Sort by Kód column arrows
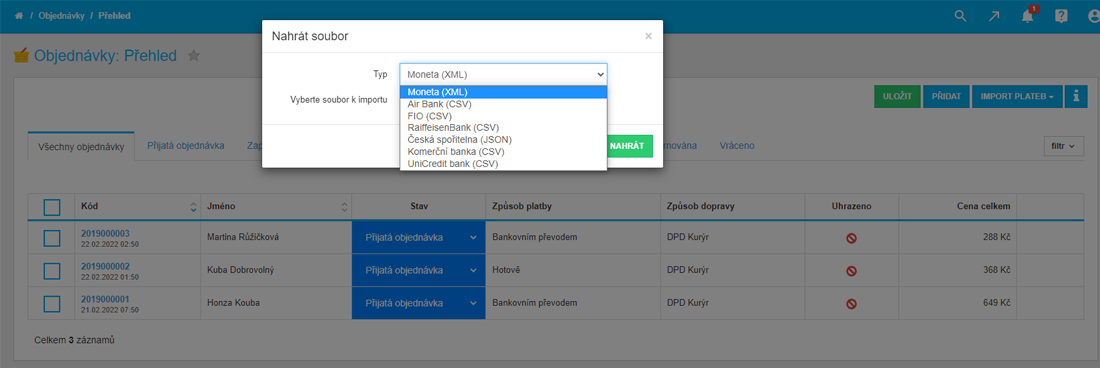The height and width of the screenshot is (368, 1100). pyautogui.click(x=194, y=207)
